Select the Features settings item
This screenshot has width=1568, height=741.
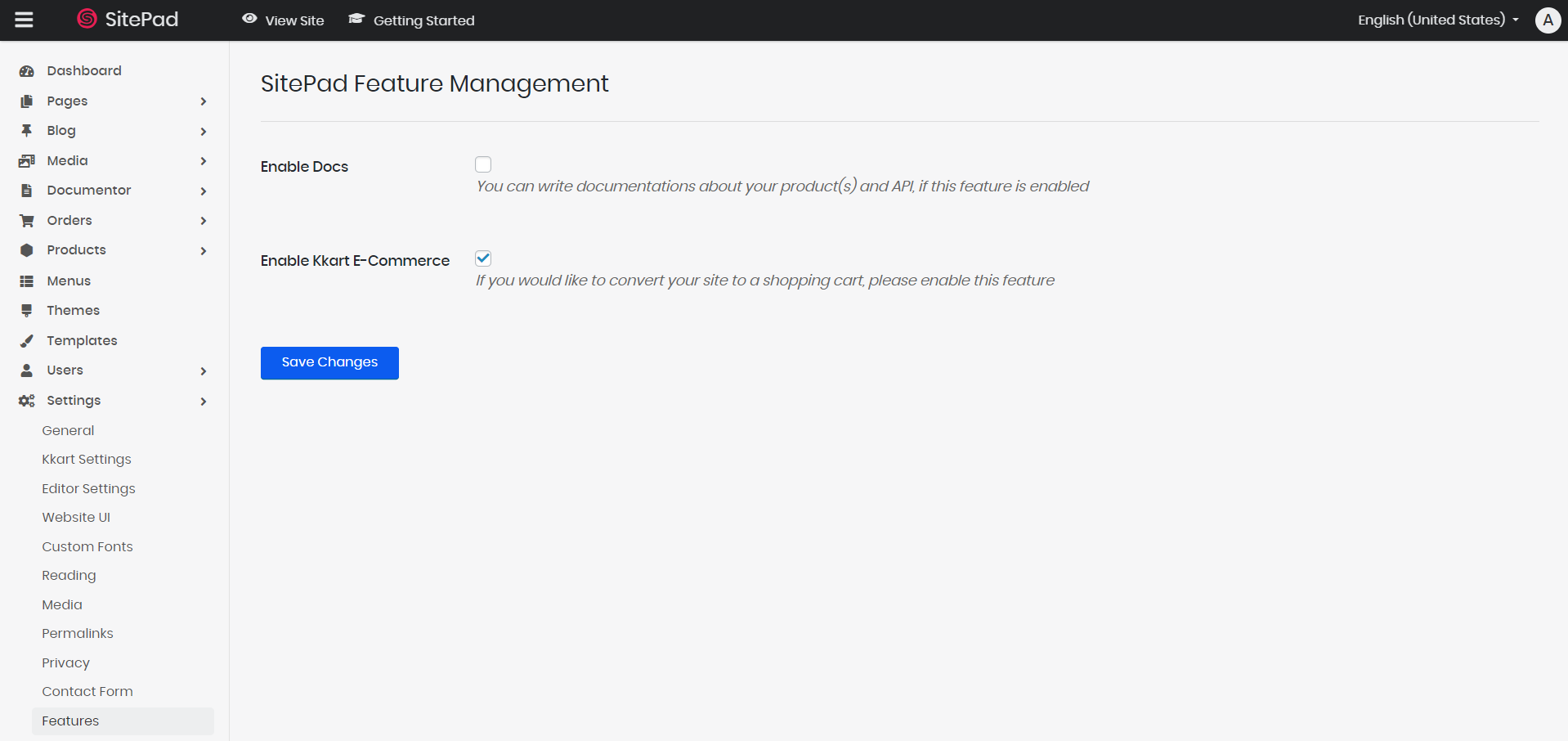(123, 721)
